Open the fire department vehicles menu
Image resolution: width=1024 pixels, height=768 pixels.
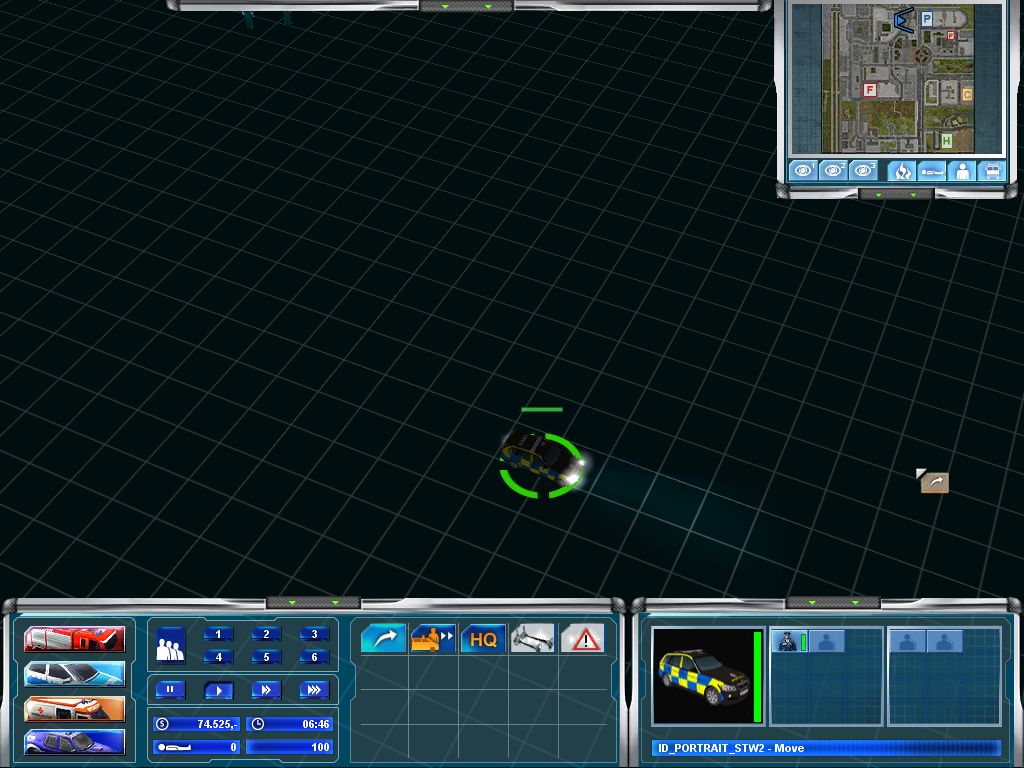click(x=74, y=639)
